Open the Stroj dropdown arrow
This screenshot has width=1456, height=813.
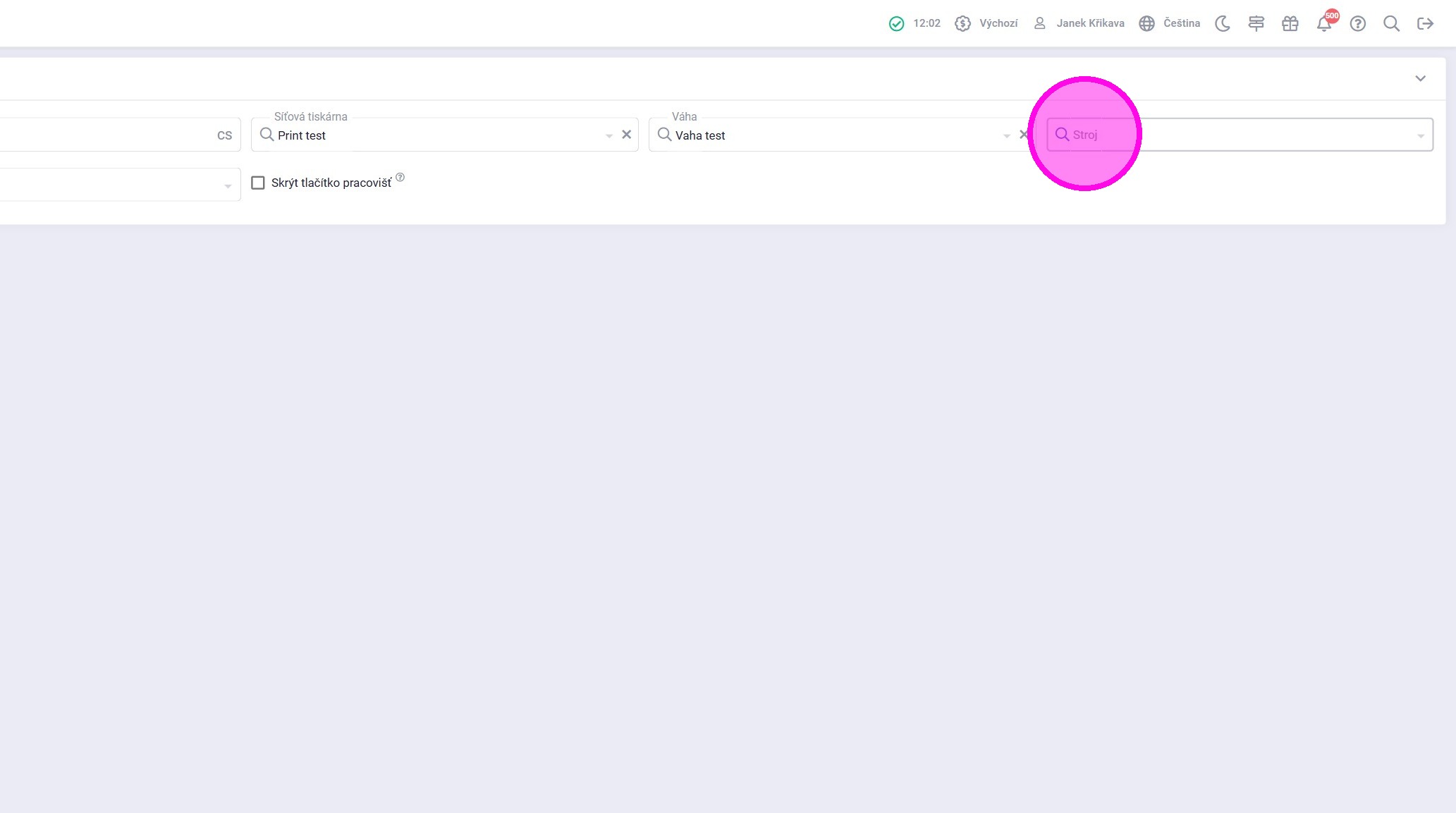coord(1420,135)
